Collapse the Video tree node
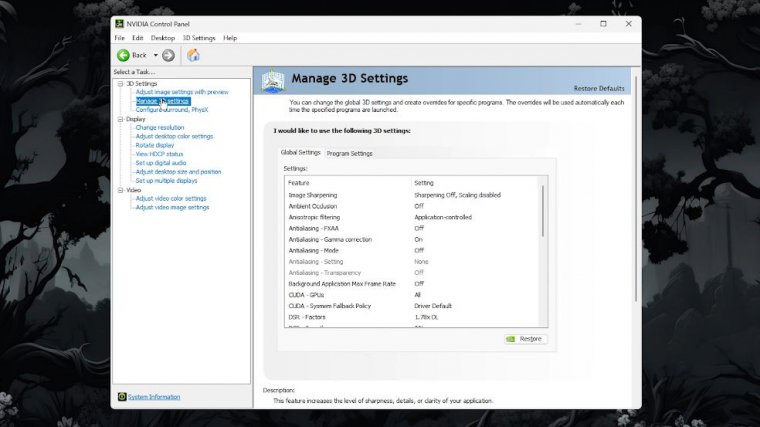 click(120, 190)
